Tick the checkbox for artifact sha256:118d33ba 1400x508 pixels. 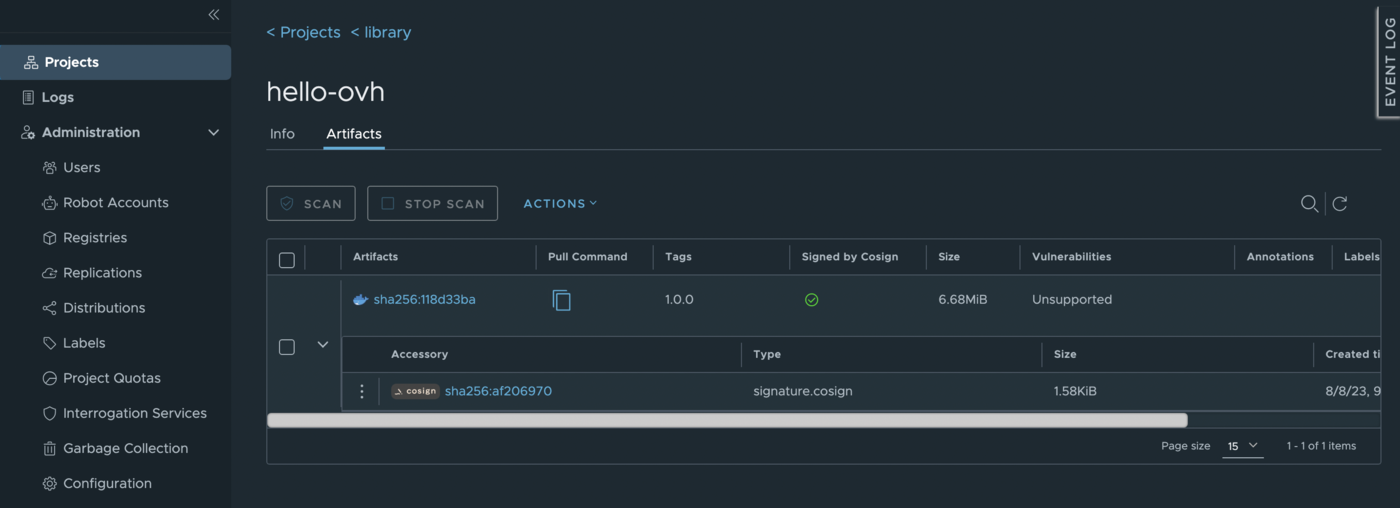coord(287,347)
